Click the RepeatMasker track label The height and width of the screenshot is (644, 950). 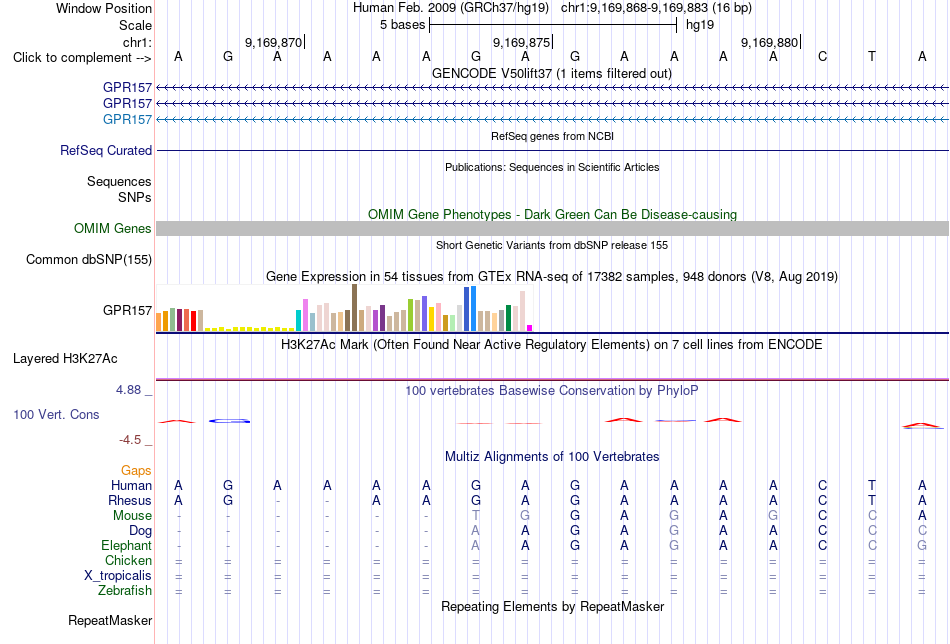click(x=110, y=620)
